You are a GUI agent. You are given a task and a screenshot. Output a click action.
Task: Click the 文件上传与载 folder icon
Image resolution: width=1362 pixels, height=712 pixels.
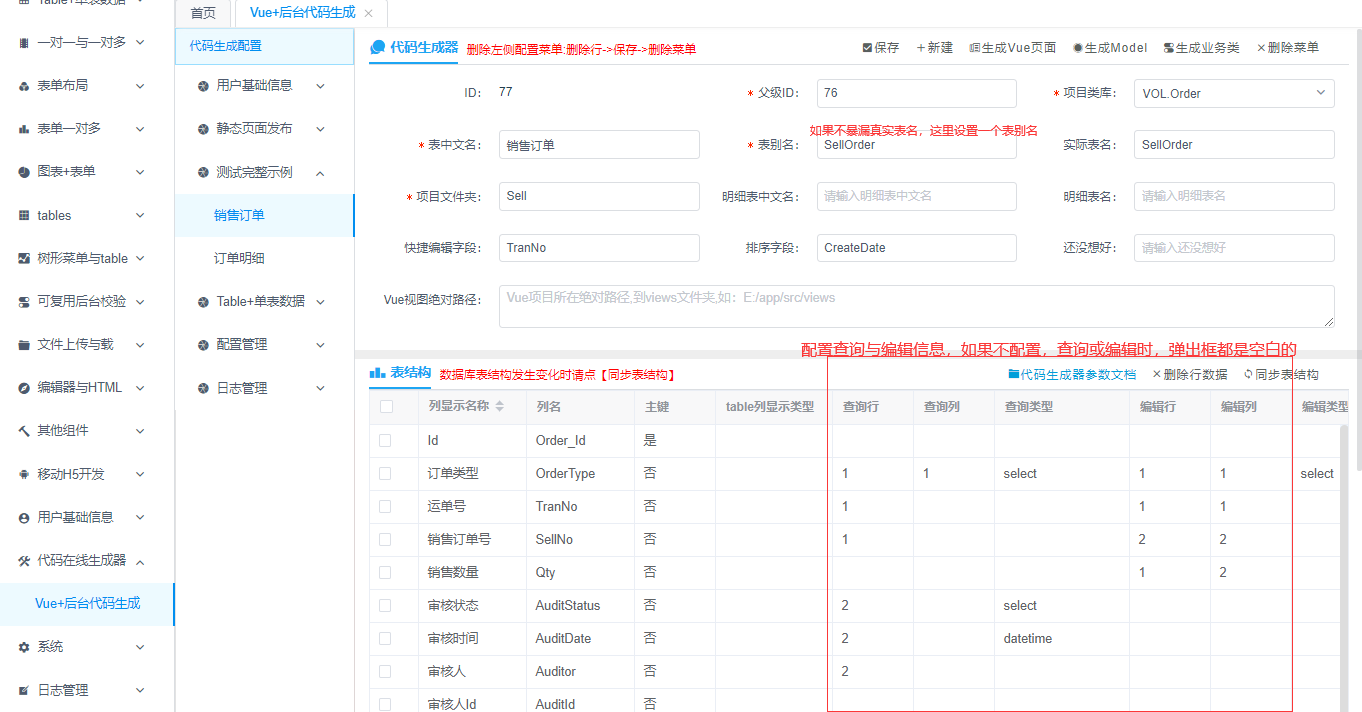[24, 345]
